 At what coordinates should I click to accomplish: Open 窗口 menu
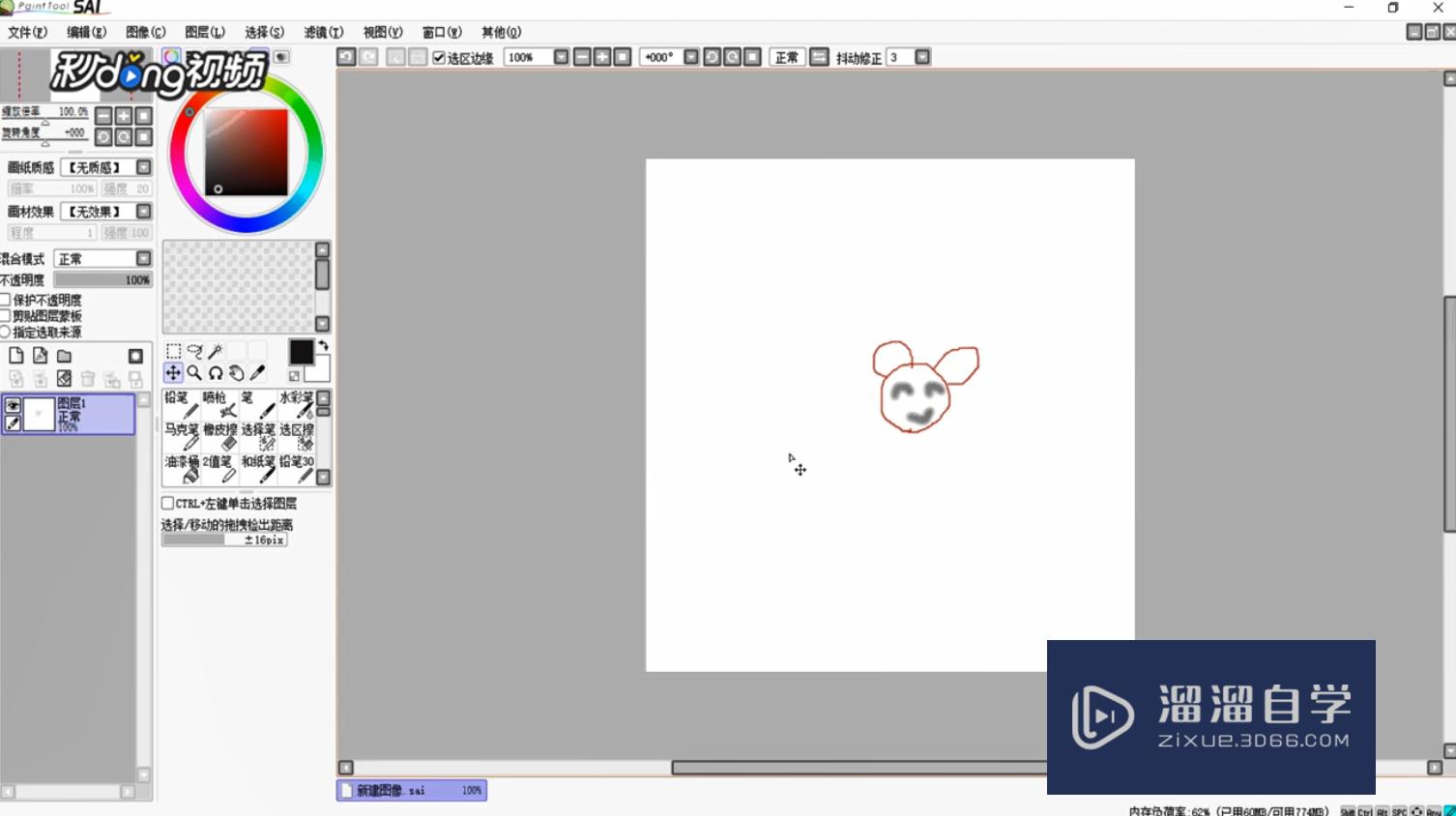[x=442, y=32]
